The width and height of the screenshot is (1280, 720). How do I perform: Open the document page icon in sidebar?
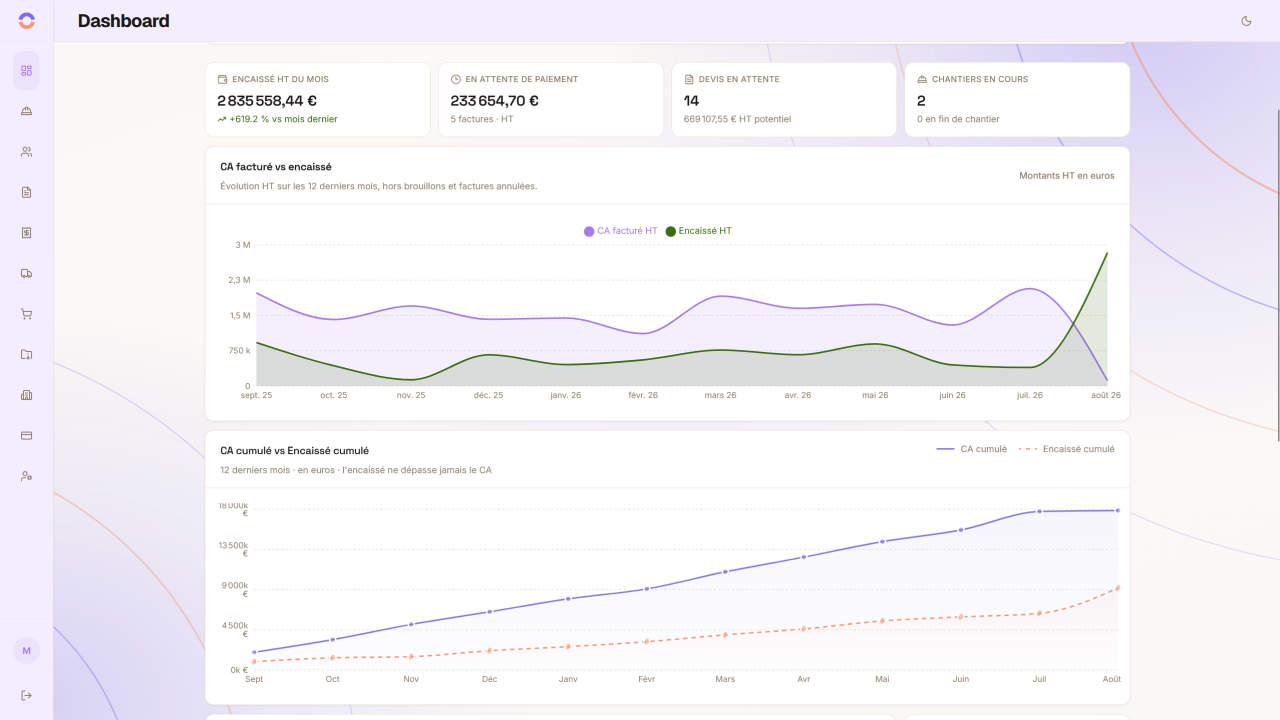pyautogui.click(x=27, y=192)
